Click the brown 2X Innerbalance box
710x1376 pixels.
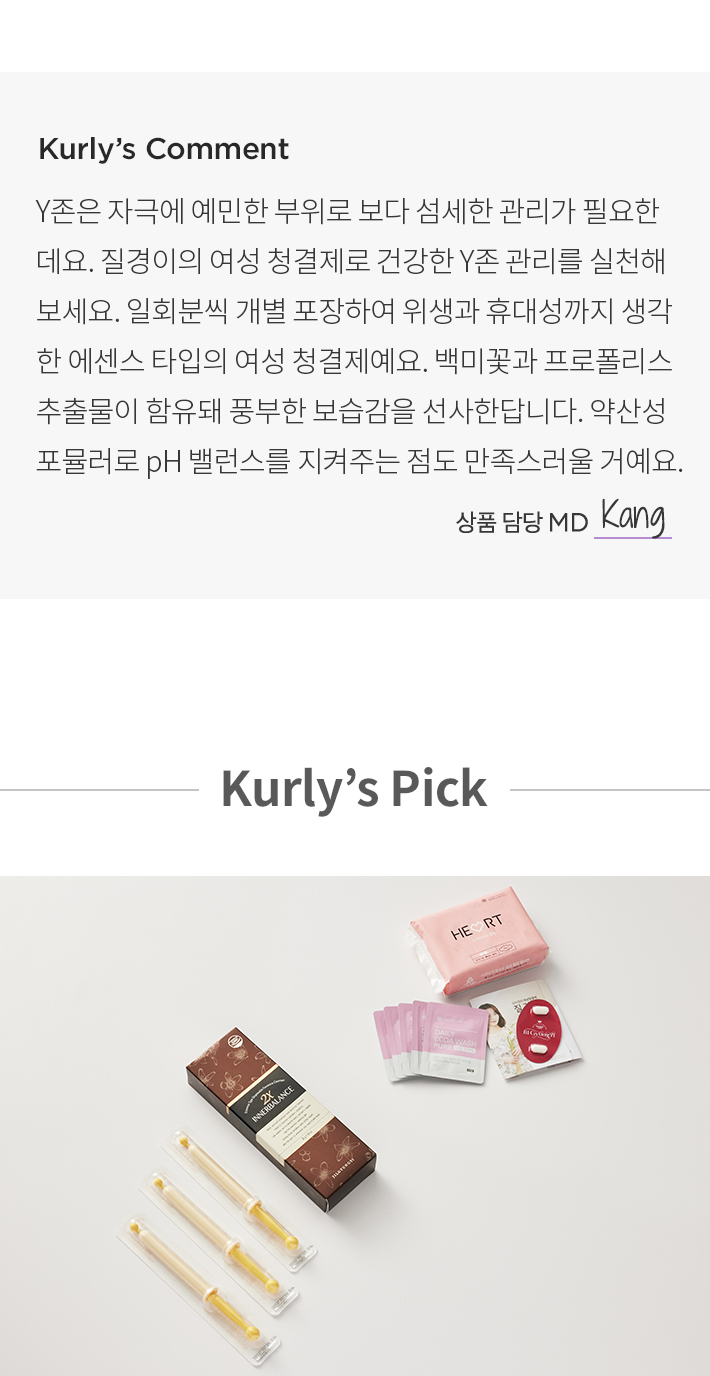click(281, 1123)
